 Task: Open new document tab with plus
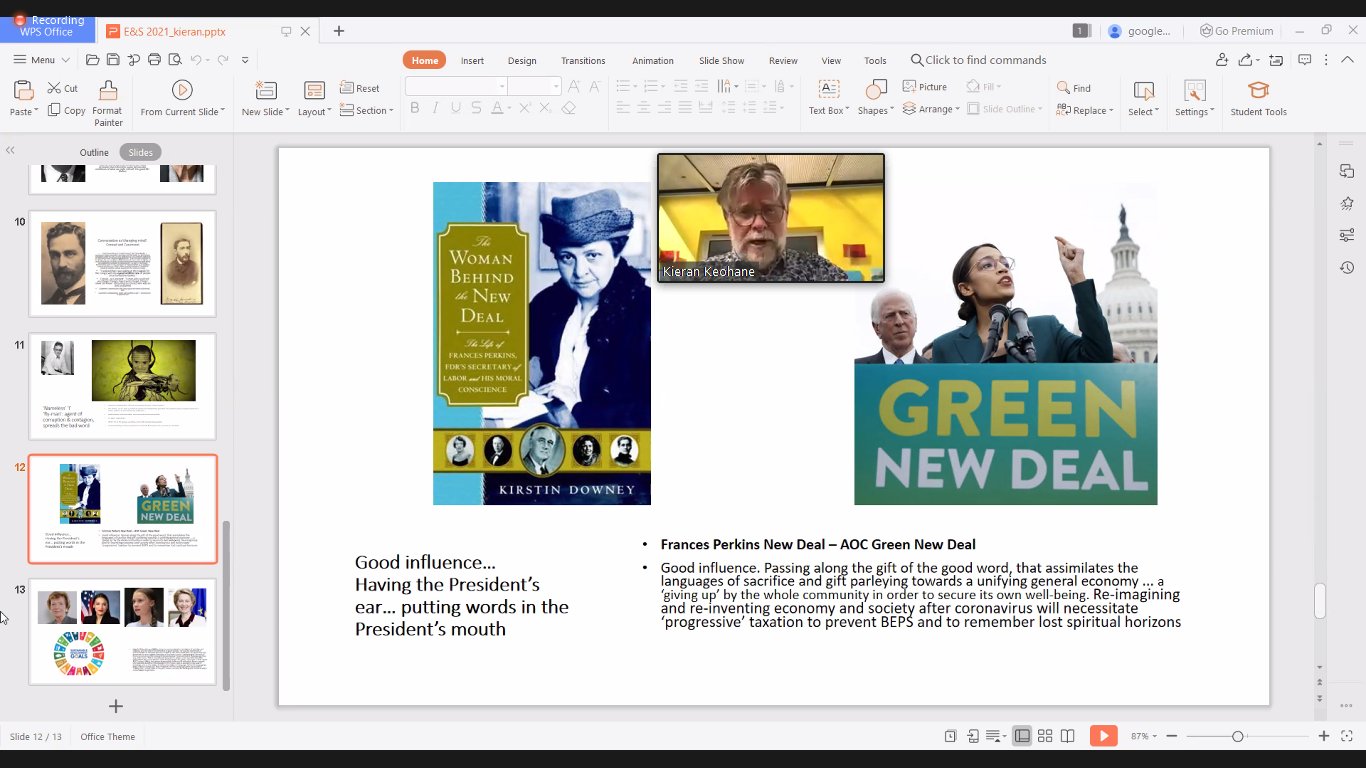pyautogui.click(x=339, y=31)
